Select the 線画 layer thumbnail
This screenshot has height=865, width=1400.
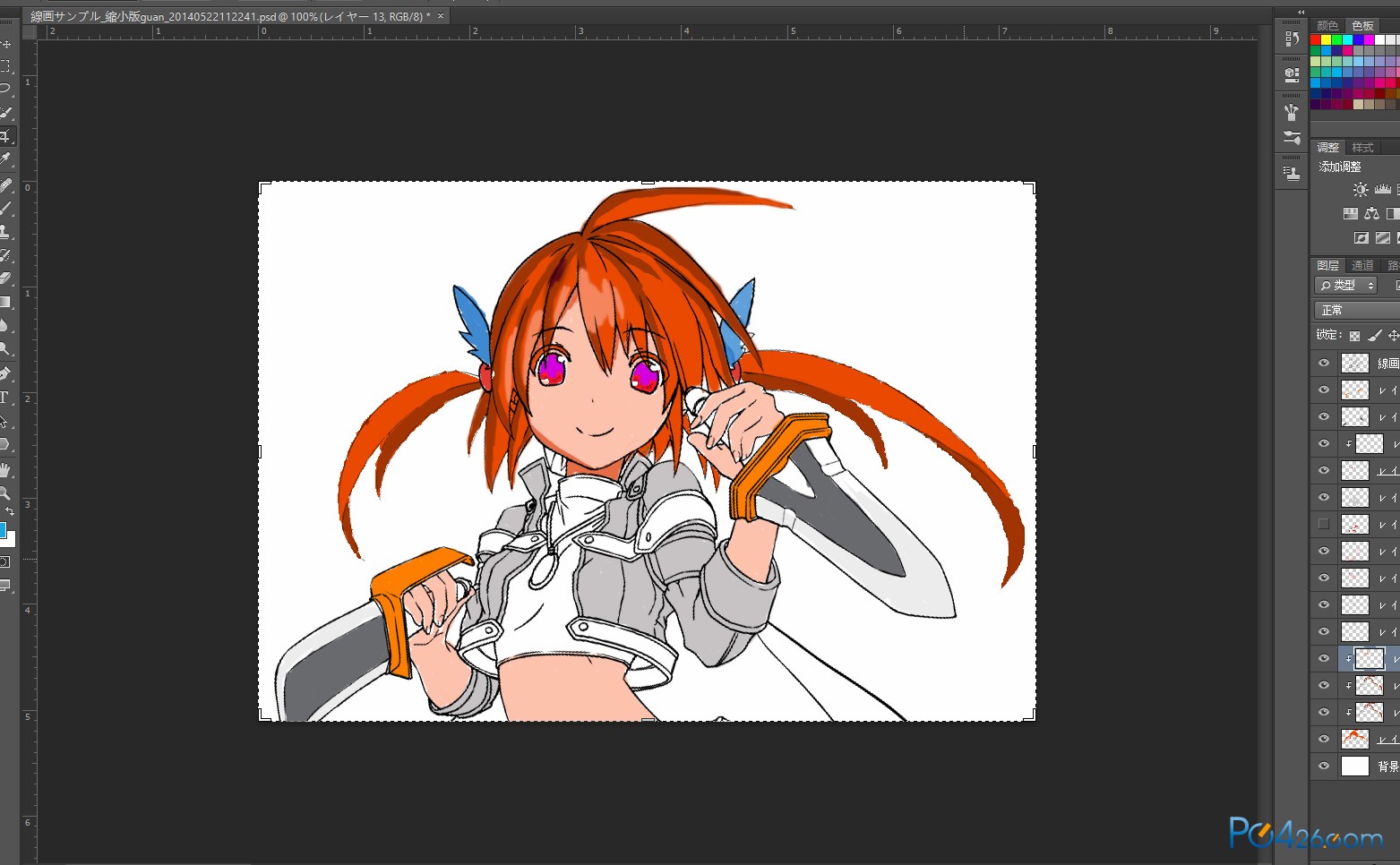(1354, 363)
